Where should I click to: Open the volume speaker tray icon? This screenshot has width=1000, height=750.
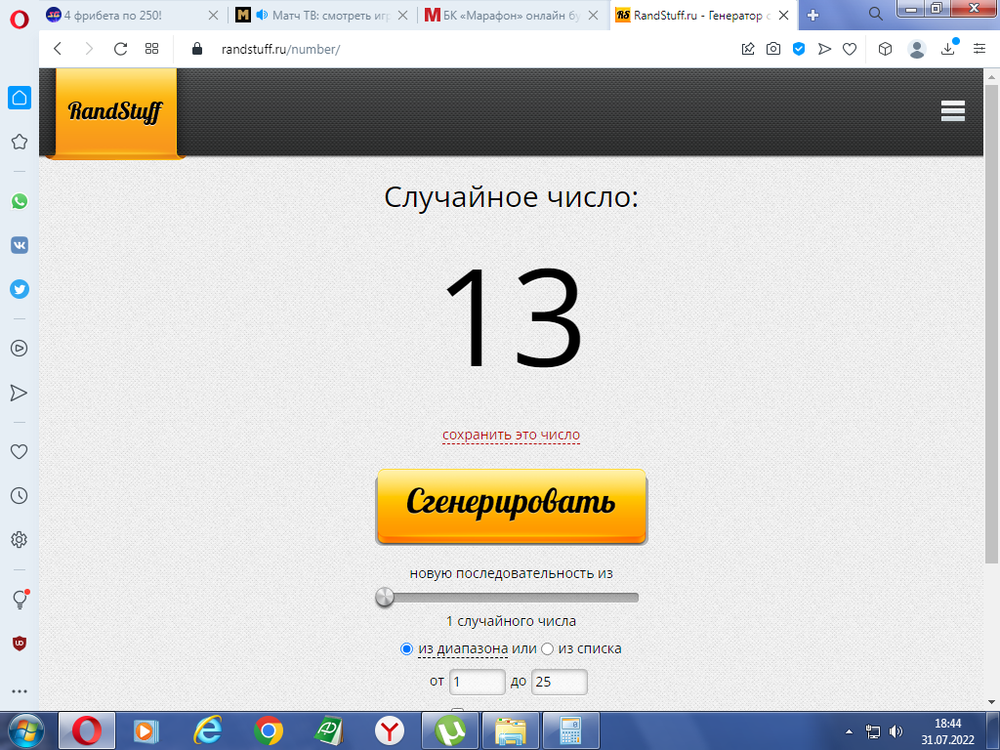click(896, 732)
